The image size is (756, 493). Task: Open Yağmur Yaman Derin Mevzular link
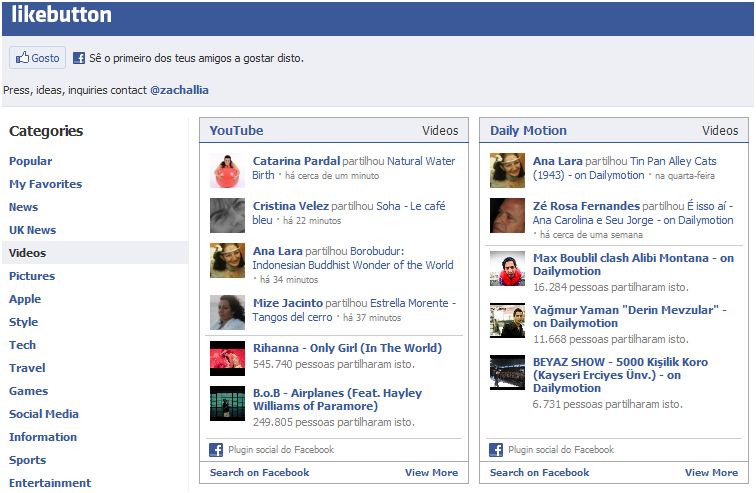tap(630, 317)
